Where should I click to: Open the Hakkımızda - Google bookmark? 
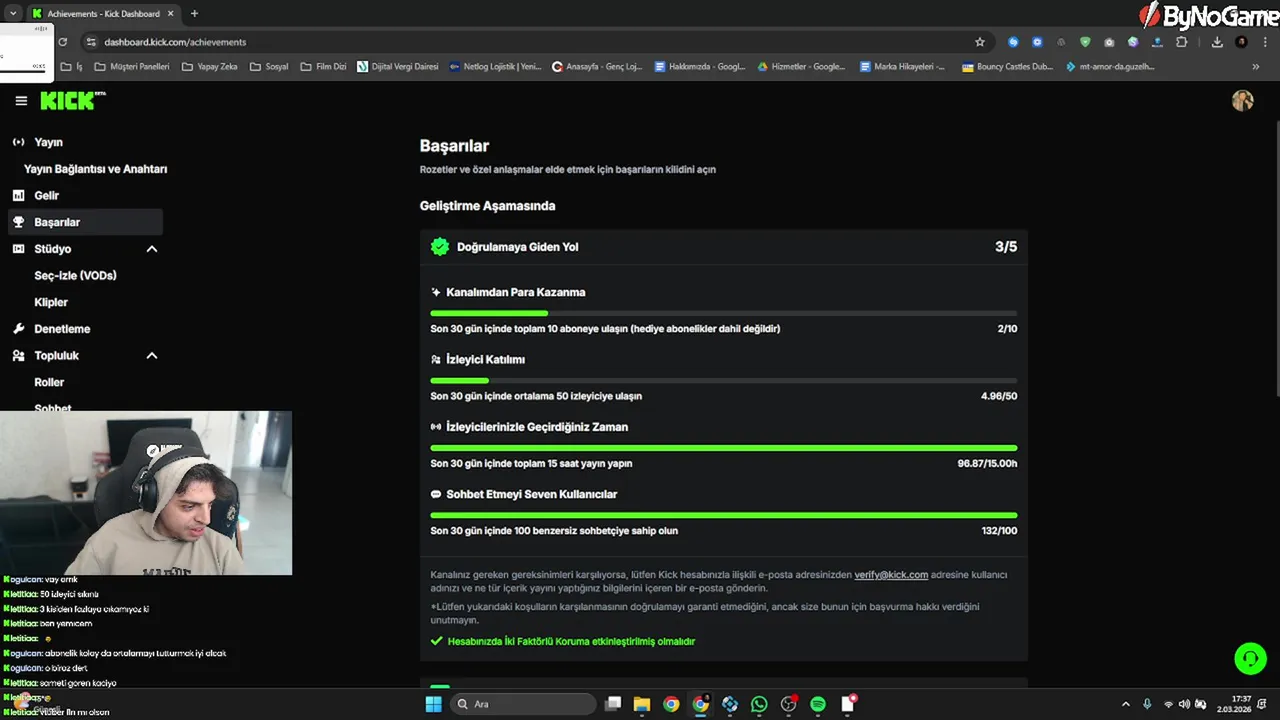click(700, 67)
